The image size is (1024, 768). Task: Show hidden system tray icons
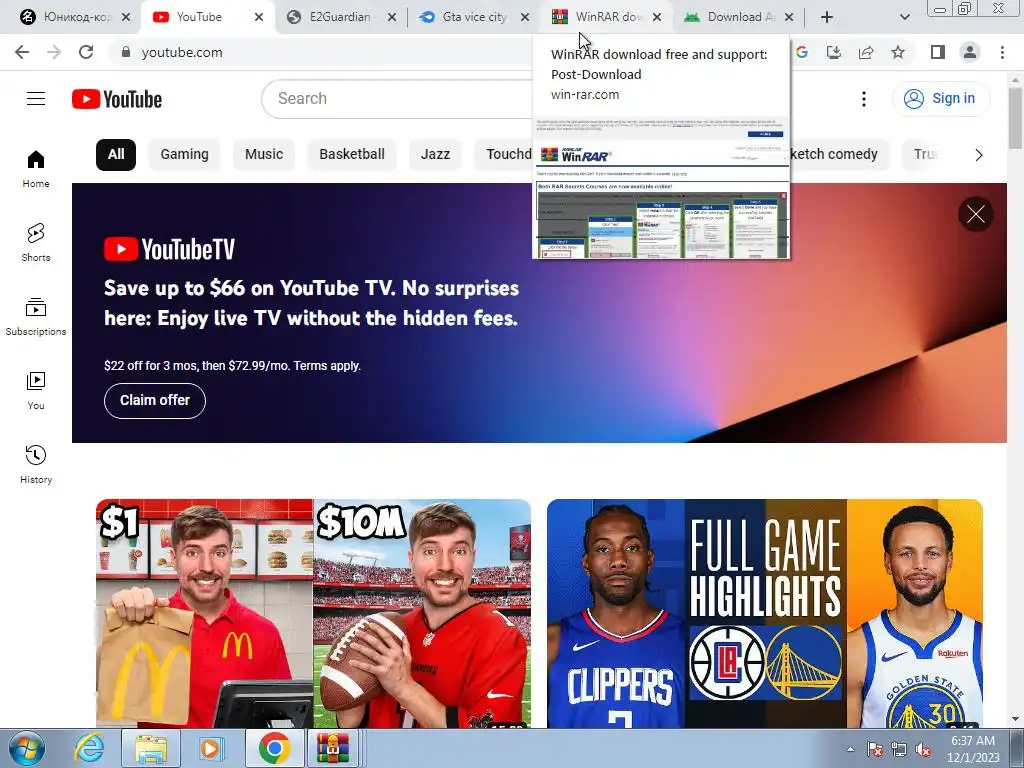tap(850, 749)
